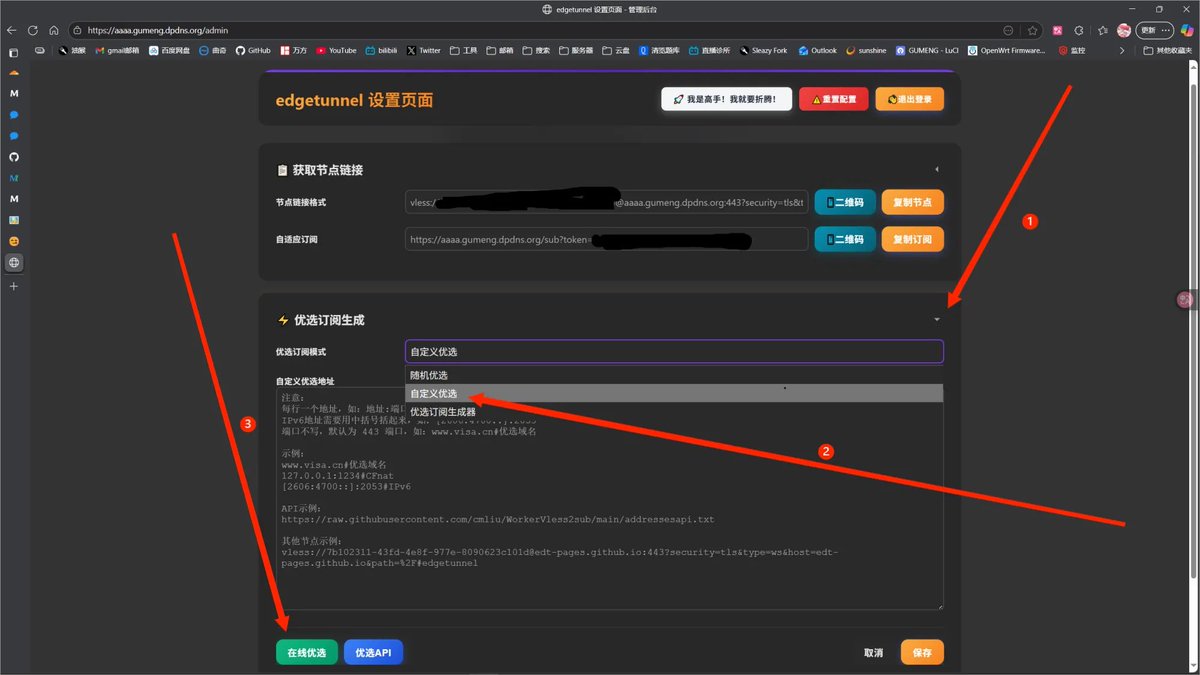Select 随机优选 from the dropdown list

674,375
